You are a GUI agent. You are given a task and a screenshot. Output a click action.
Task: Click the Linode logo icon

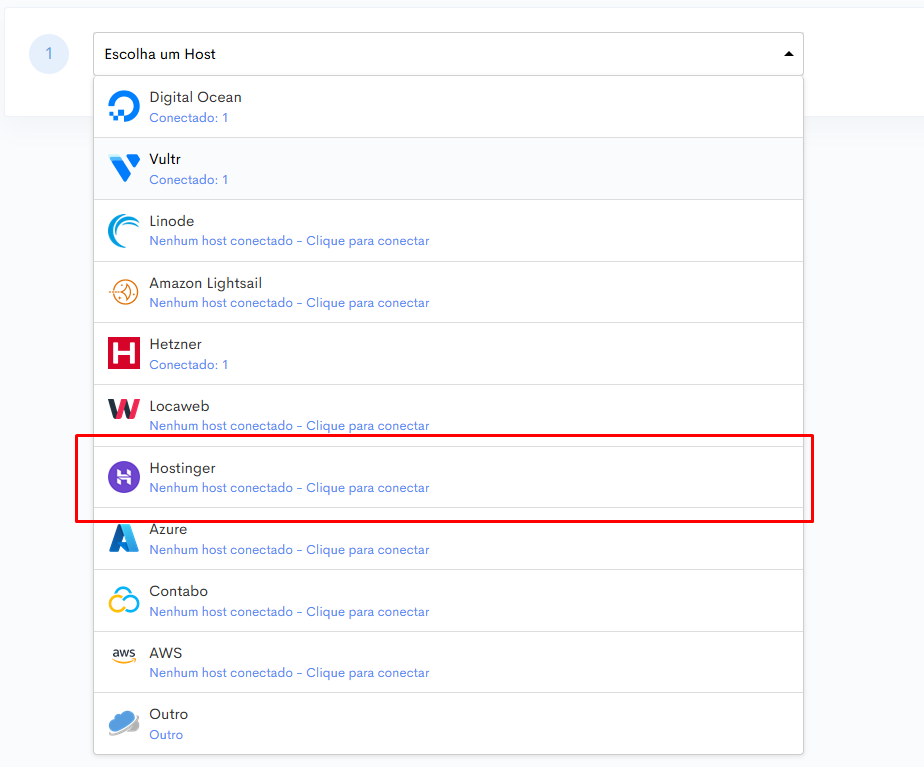pyautogui.click(x=124, y=230)
